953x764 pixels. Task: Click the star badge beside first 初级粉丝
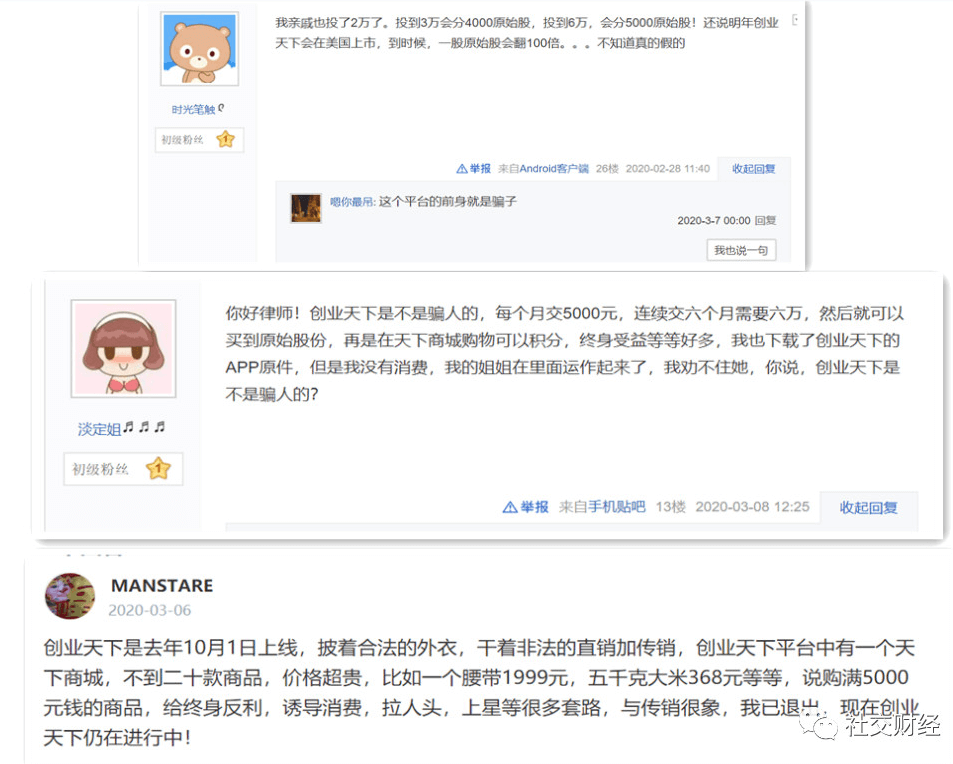(225, 140)
